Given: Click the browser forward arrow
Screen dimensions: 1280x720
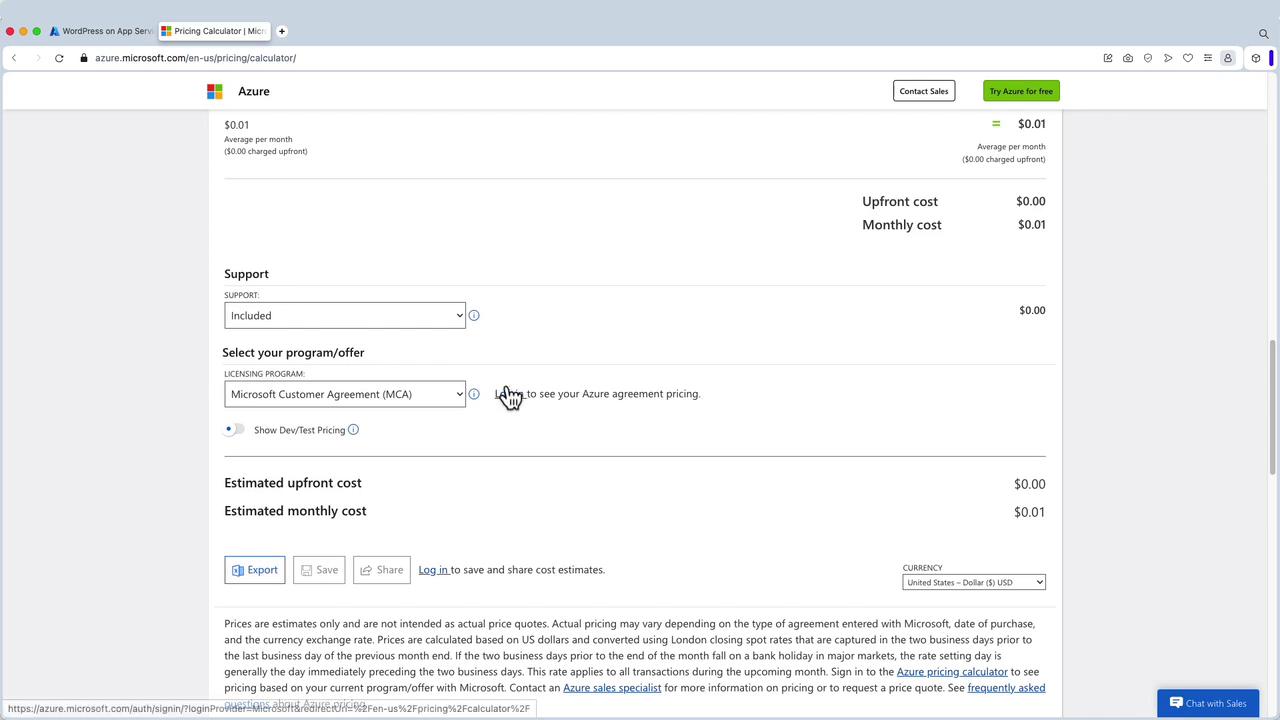Looking at the screenshot, I should [x=38, y=58].
